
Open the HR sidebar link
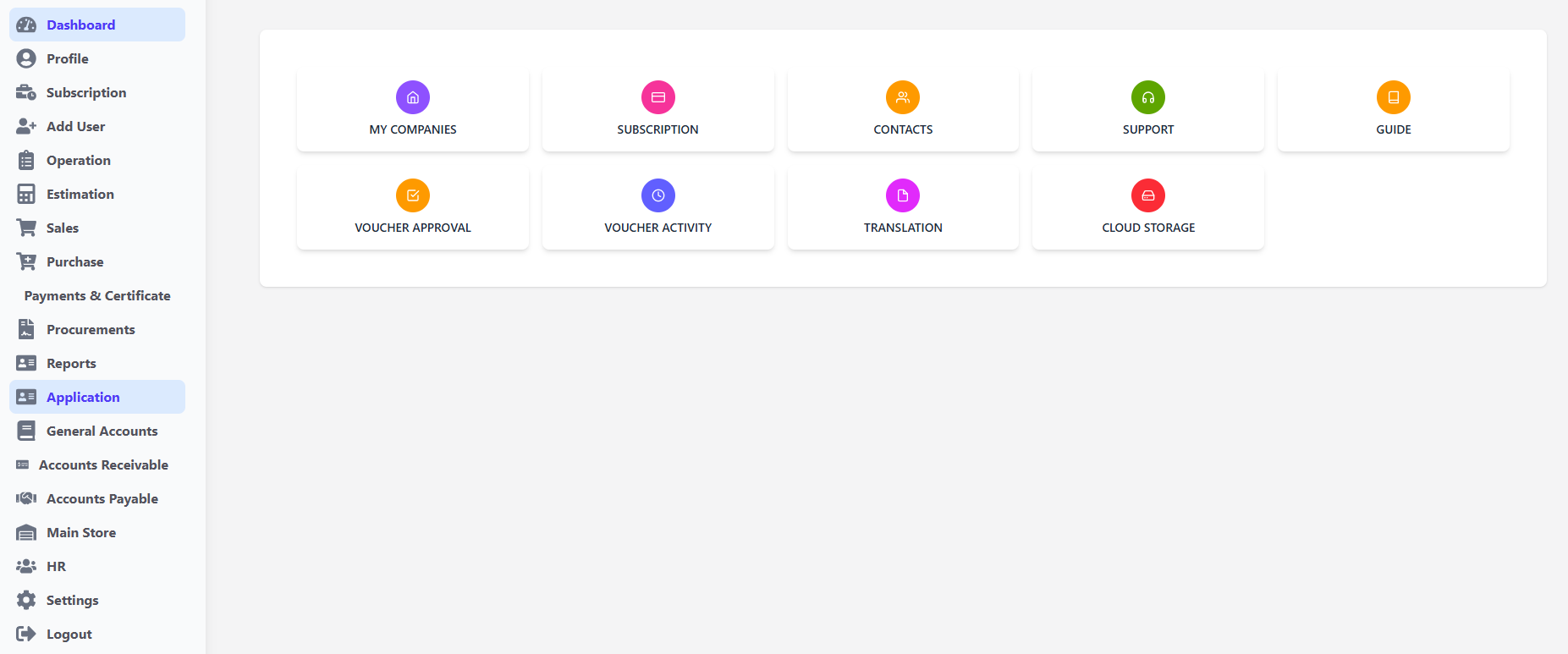(x=56, y=566)
